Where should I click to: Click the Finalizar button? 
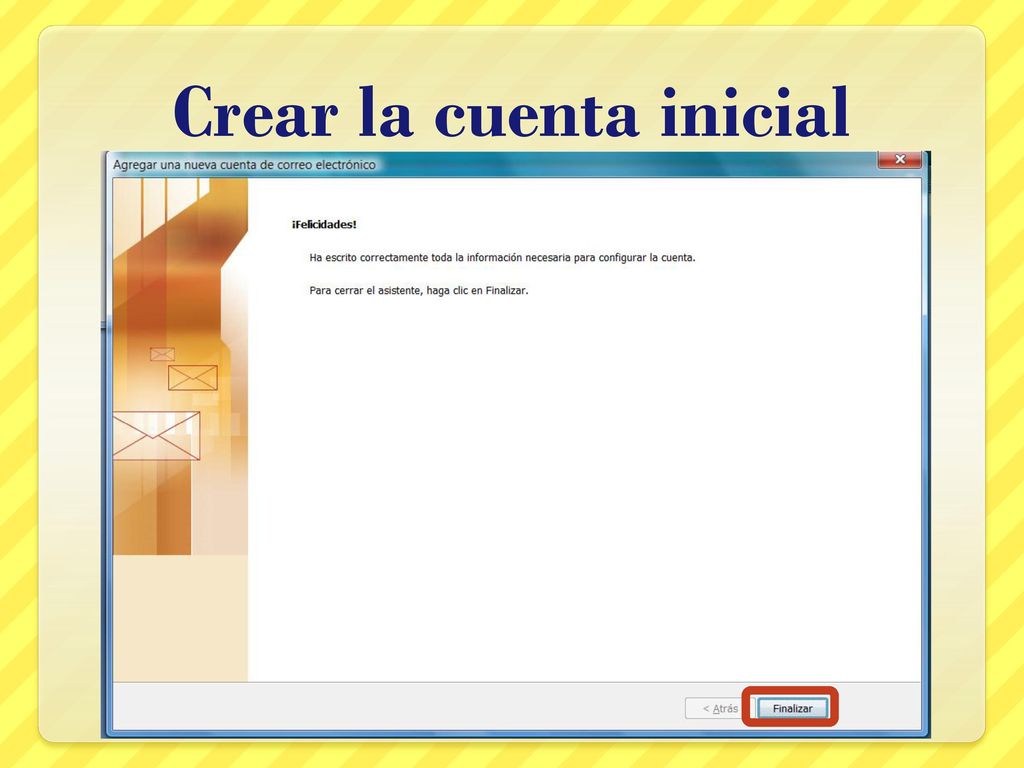click(x=792, y=708)
